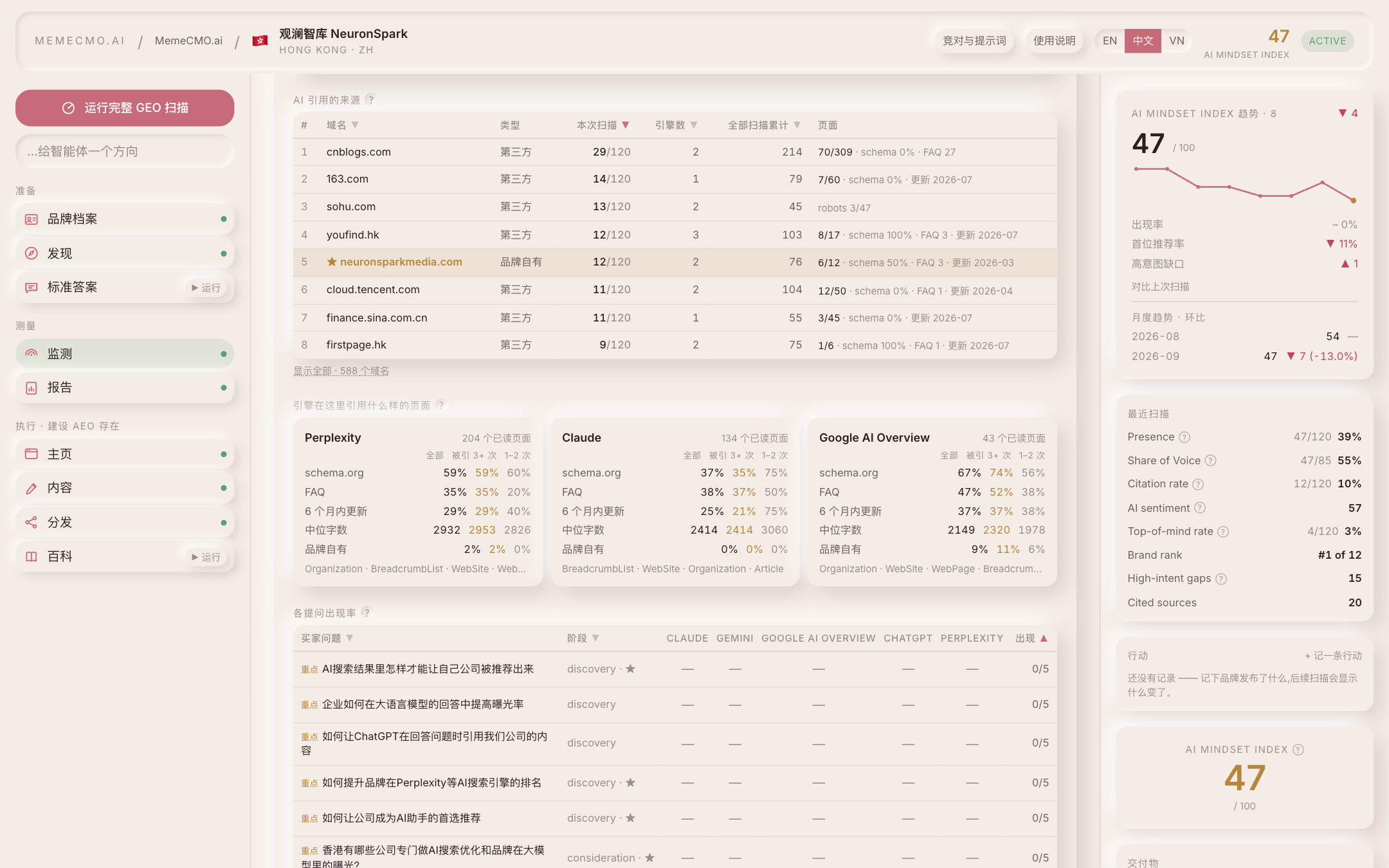Click the 监测 radar icon

[31, 354]
